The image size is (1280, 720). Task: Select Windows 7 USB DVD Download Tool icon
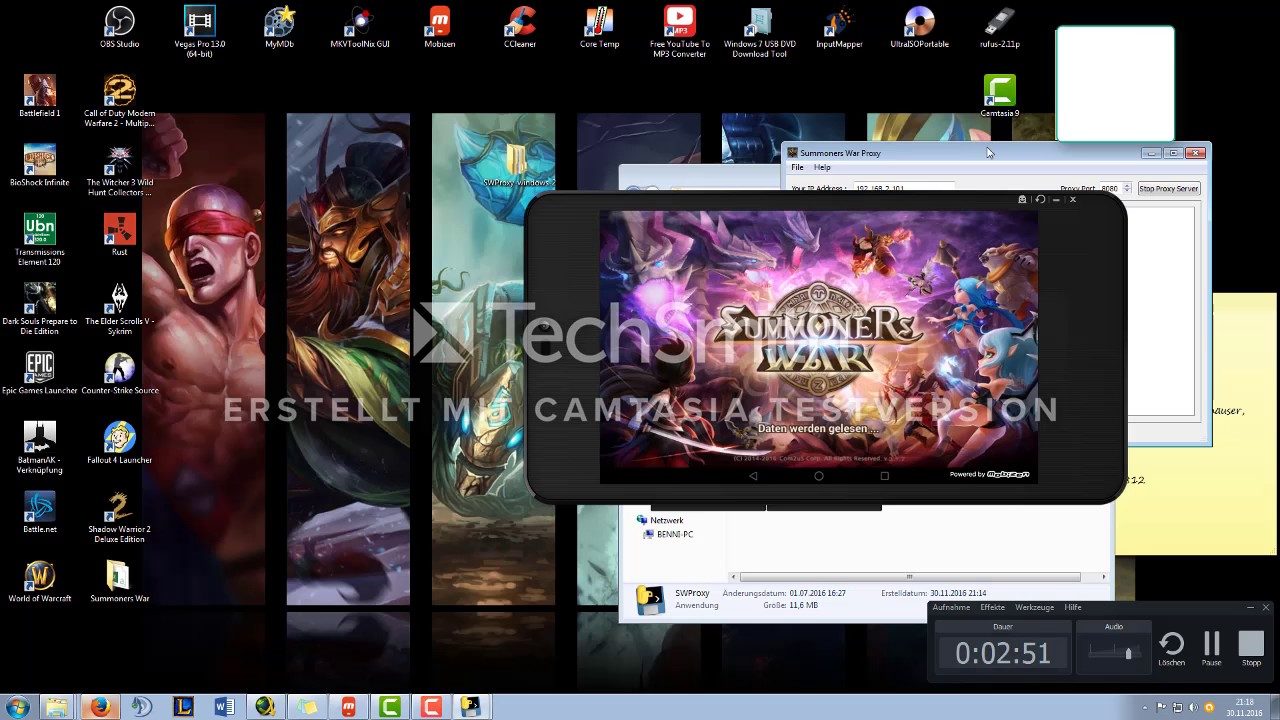(760, 31)
